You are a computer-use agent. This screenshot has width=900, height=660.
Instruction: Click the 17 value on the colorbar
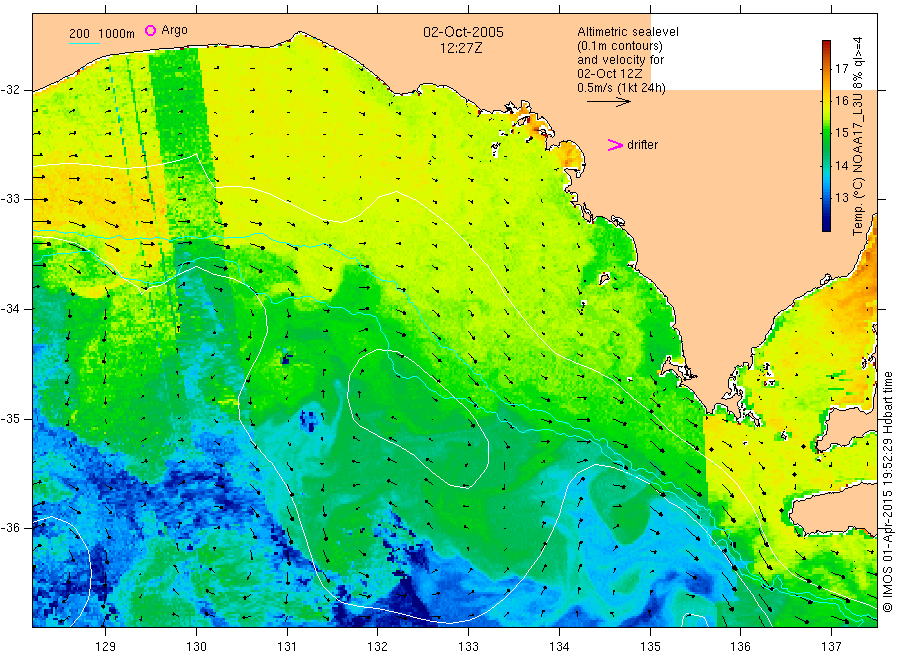841,69
